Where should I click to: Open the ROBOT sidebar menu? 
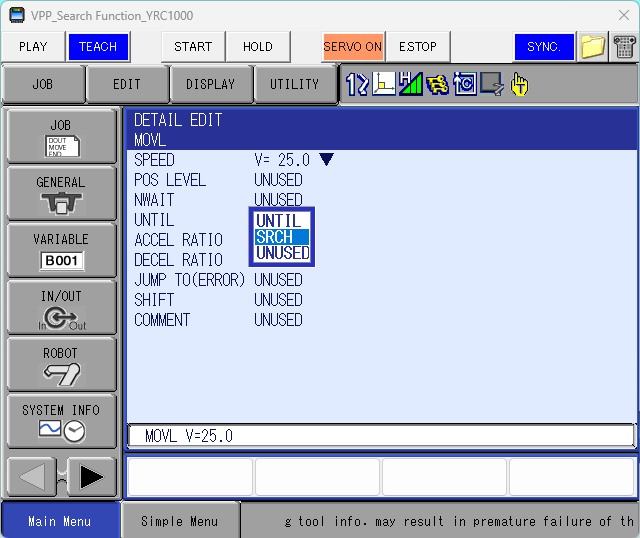pos(61,364)
